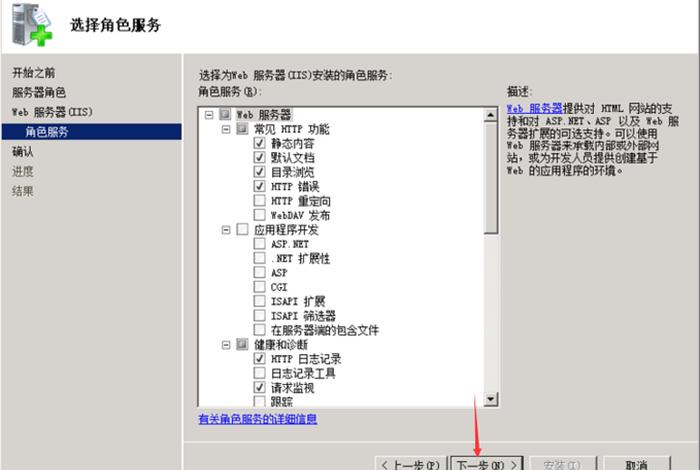Select the ASP.NET row label
The height and width of the screenshot is (470, 700).
(x=290, y=244)
